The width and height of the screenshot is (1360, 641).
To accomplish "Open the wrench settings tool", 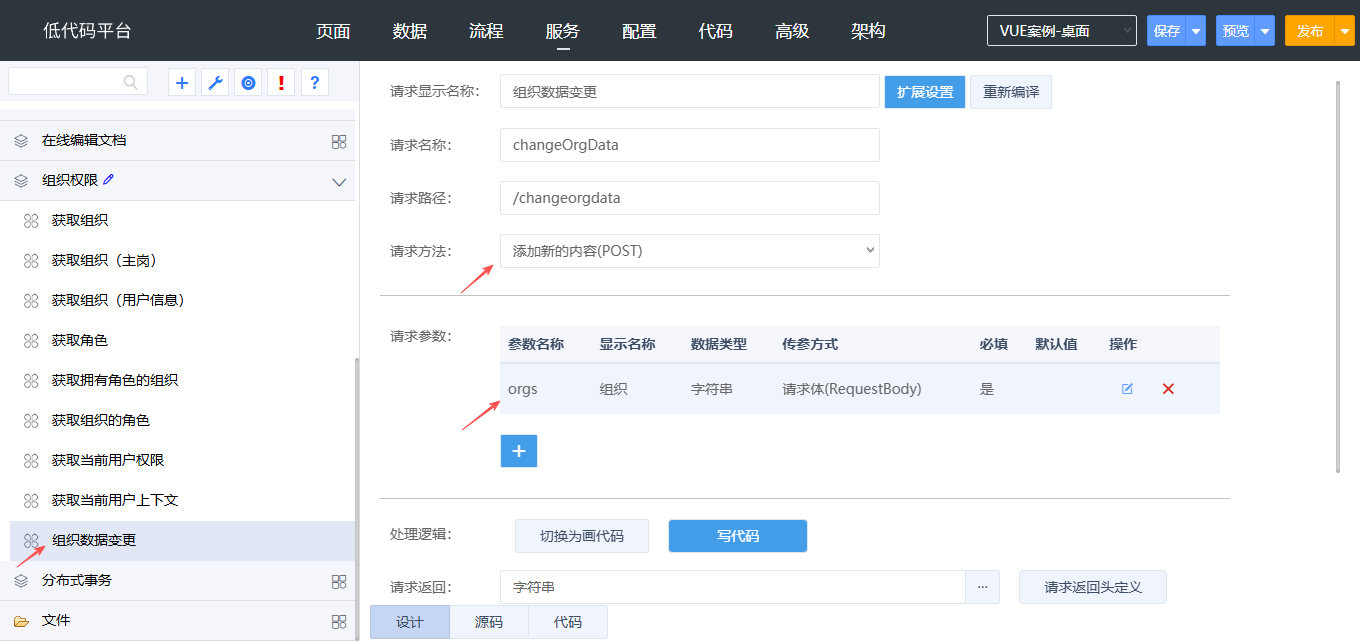I will click(x=215, y=83).
